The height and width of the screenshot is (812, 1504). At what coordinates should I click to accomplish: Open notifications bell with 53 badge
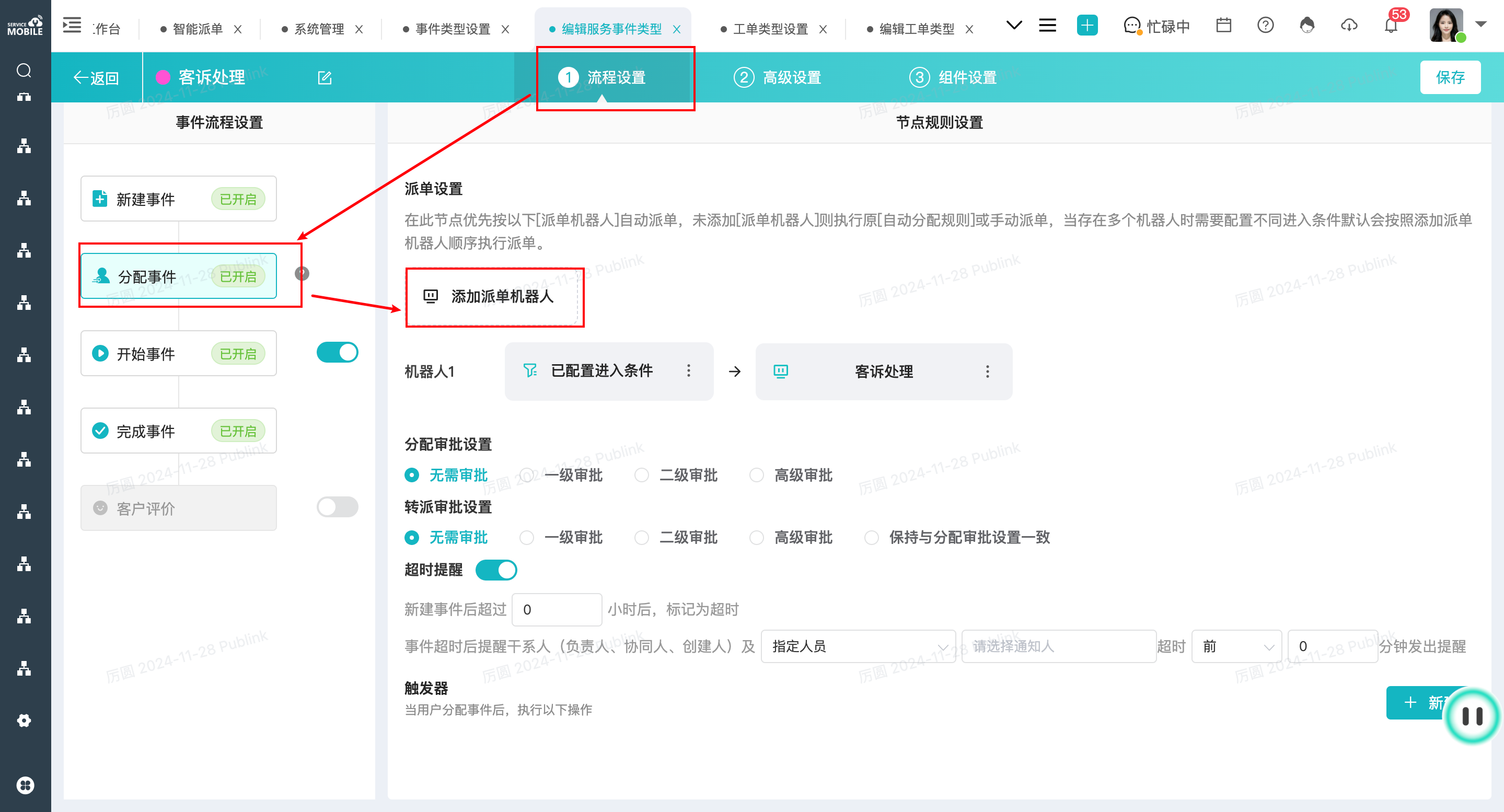[x=1391, y=26]
